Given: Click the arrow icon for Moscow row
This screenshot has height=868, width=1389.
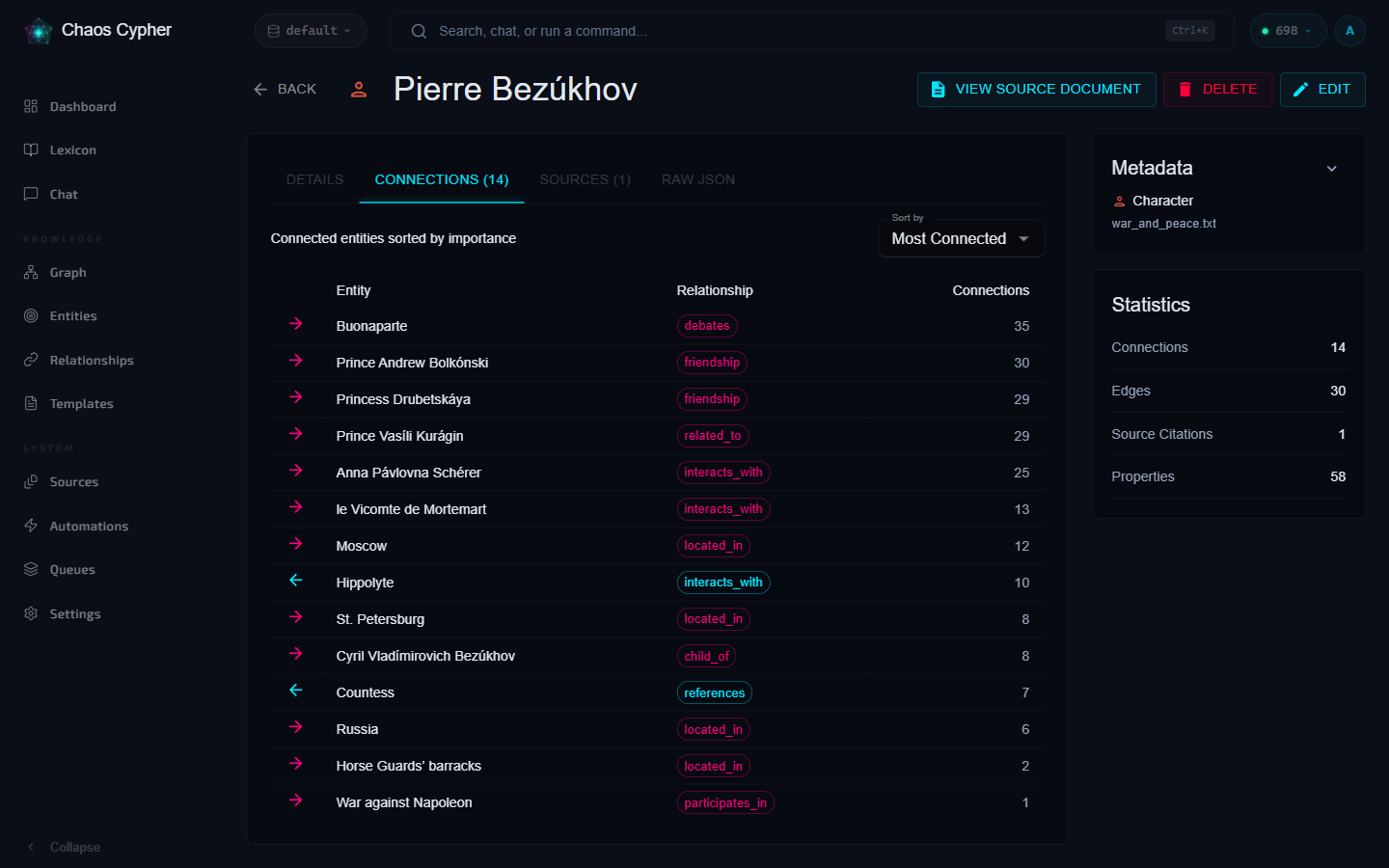Looking at the screenshot, I should click(296, 544).
